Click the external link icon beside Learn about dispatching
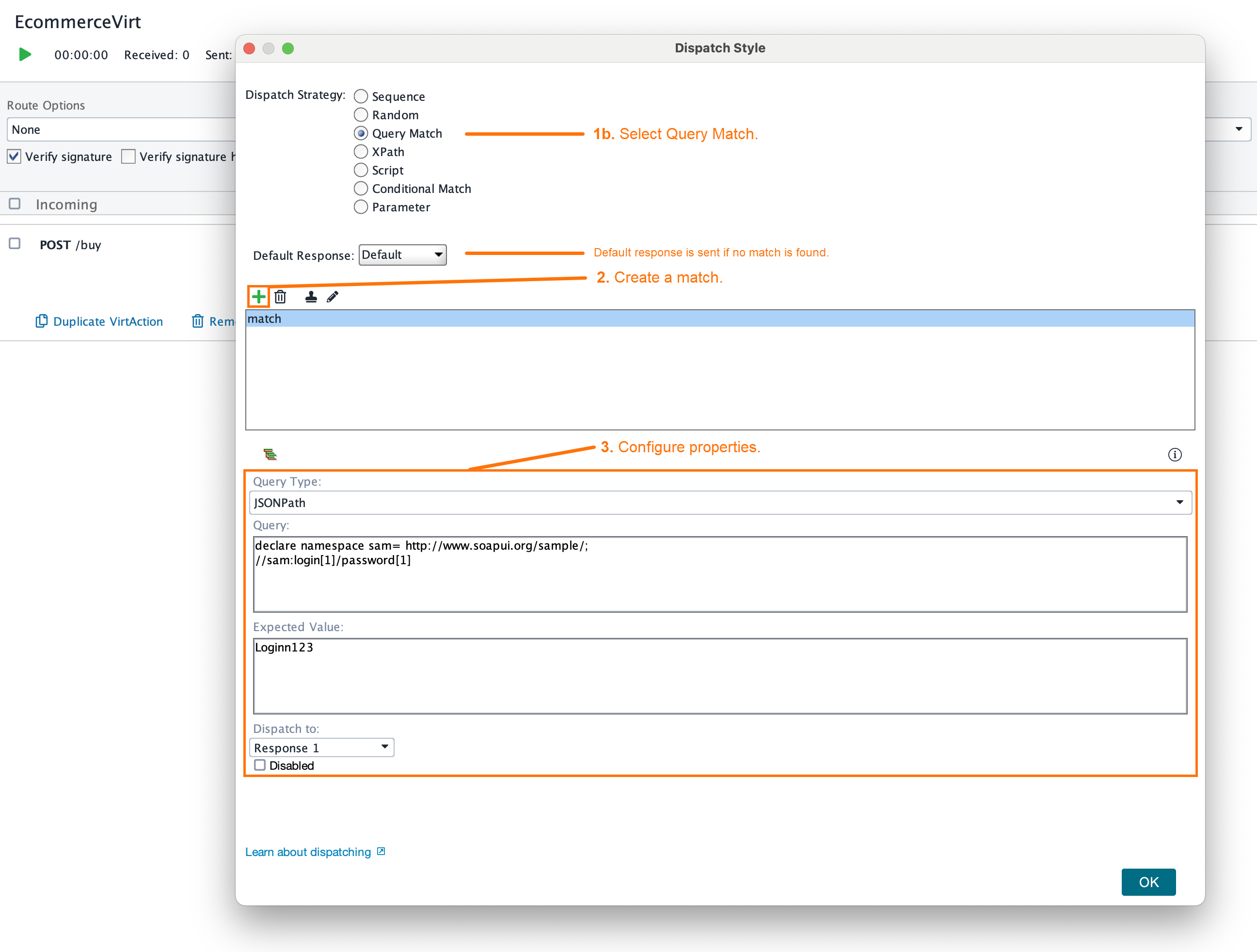Image resolution: width=1257 pixels, height=952 pixels. coord(381,851)
